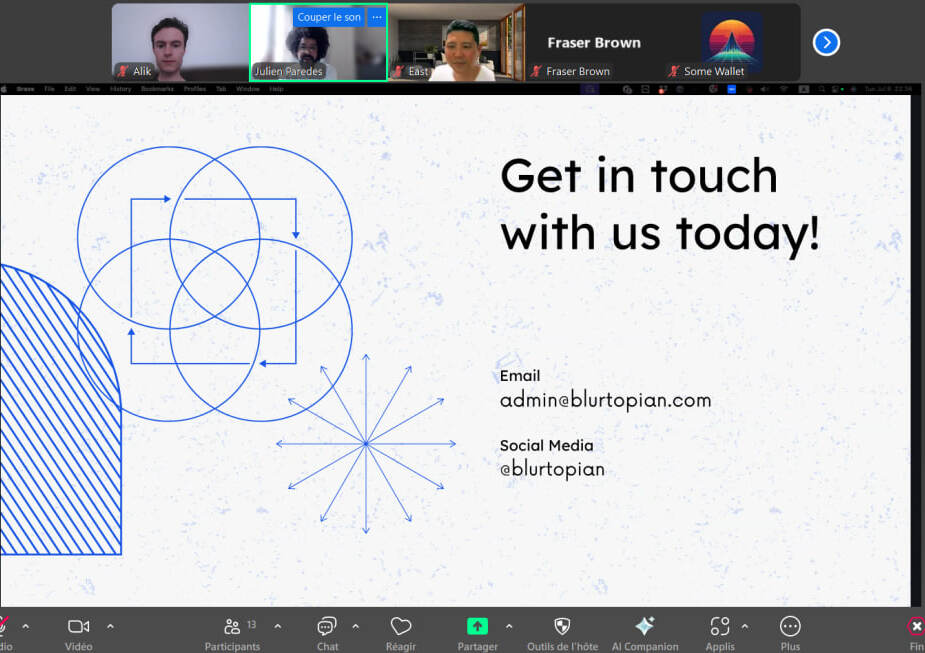The image size is (925, 653).
Task: Open the Bookmarks menu in the shared menu bar
Action: pos(157,89)
